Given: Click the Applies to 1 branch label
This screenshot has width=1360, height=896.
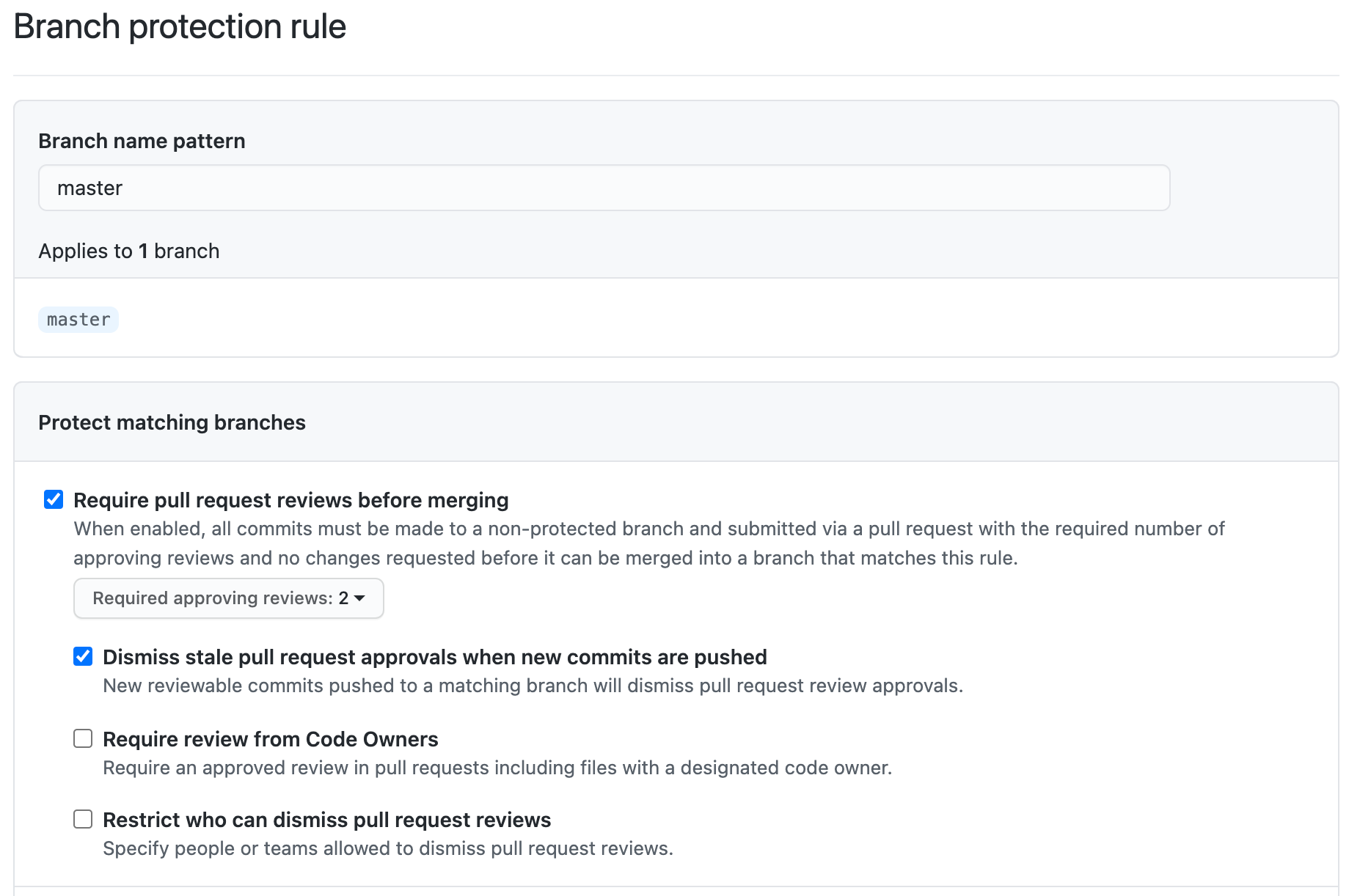Looking at the screenshot, I should pyautogui.click(x=128, y=251).
